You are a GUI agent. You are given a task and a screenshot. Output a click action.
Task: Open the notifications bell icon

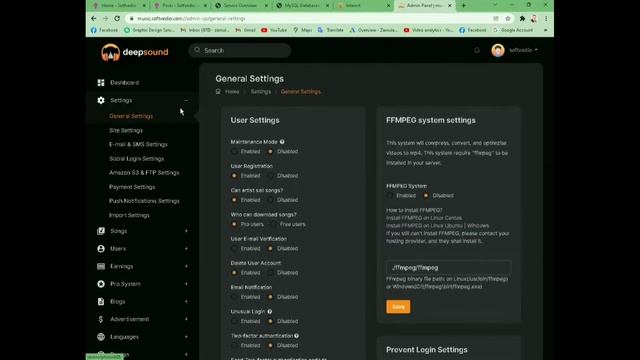[x=477, y=50]
